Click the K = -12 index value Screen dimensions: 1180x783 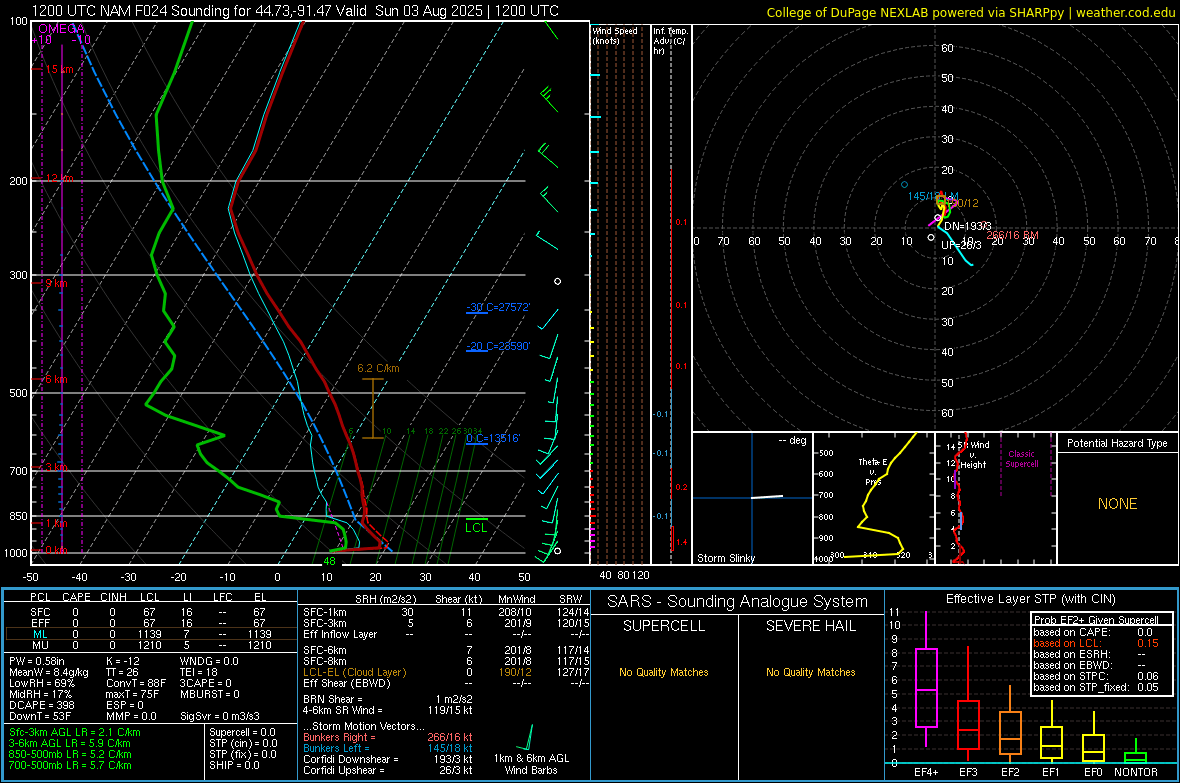click(x=123, y=661)
